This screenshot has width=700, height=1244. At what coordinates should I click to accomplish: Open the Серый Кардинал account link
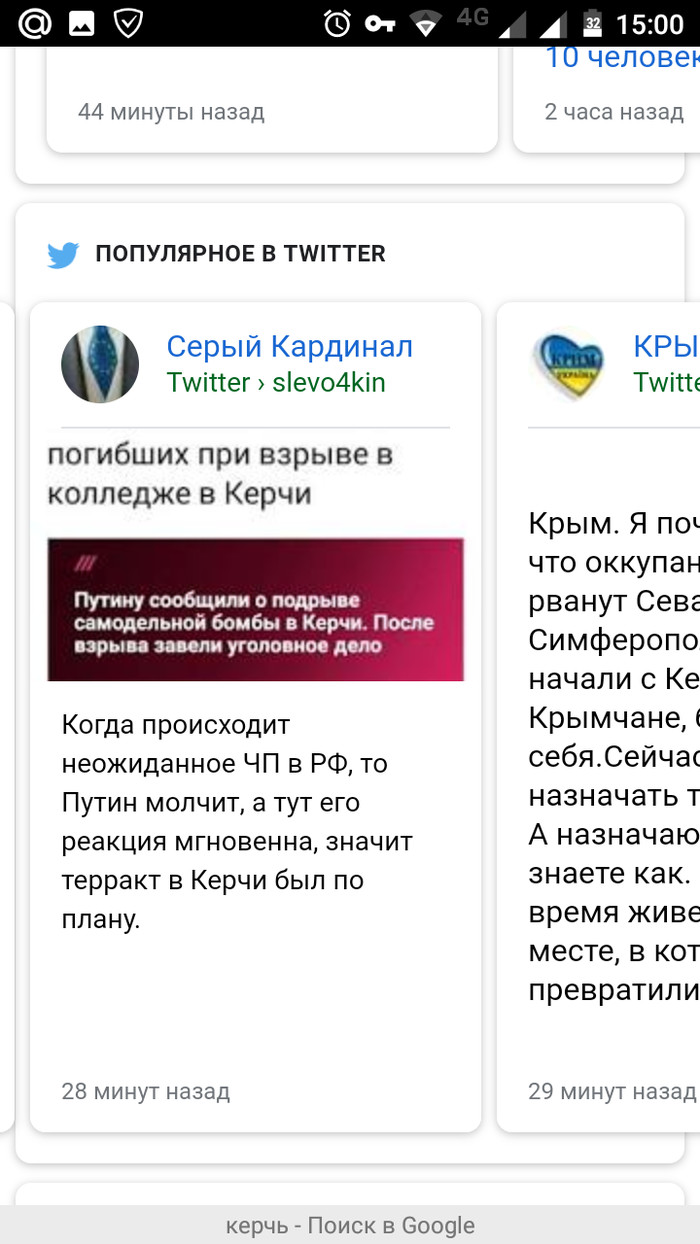click(289, 347)
